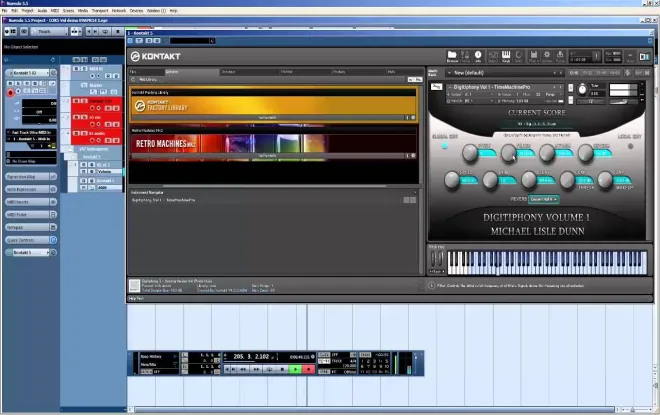The image size is (660, 415).
Task: Toggle Cycle in the transport panel
Action: 269,369
